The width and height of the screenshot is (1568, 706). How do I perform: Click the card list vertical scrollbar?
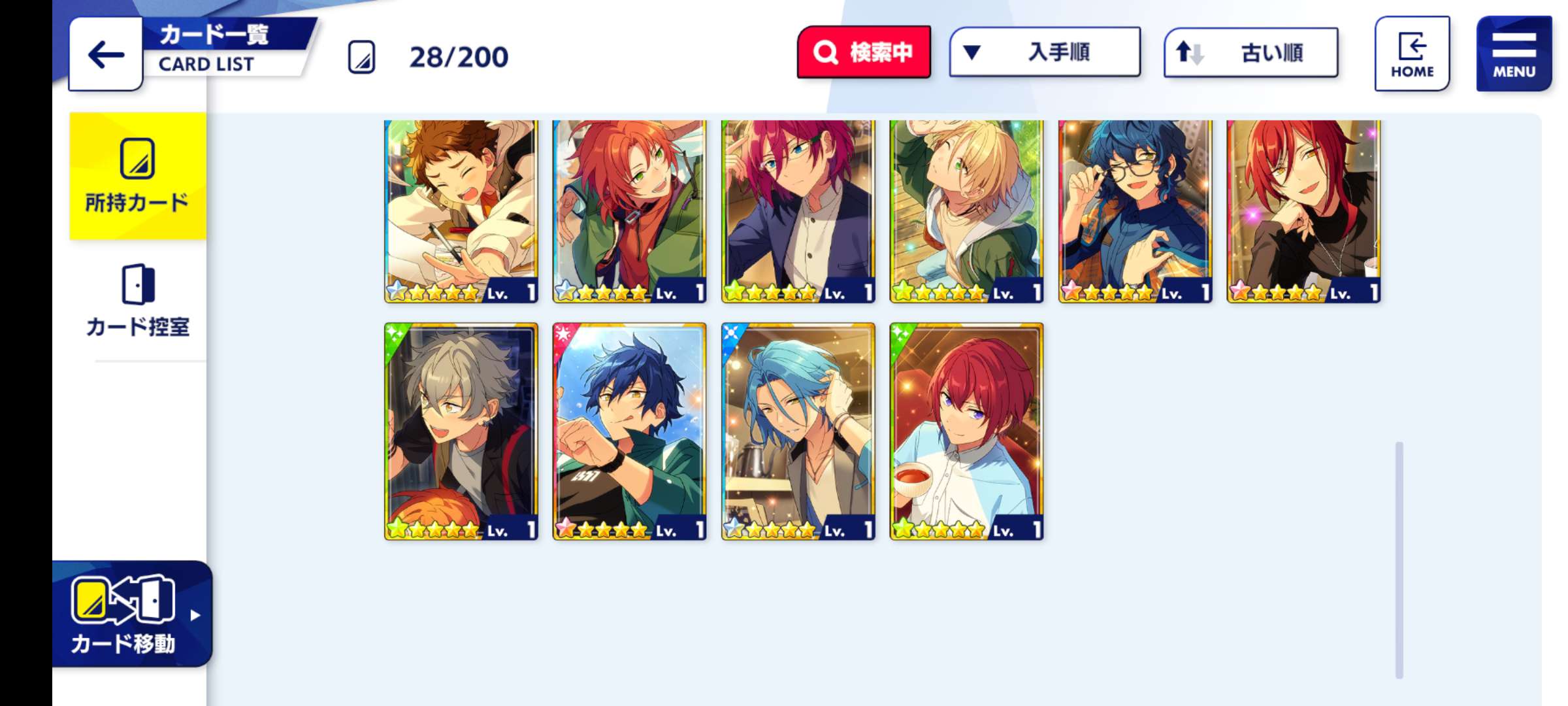(1399, 560)
